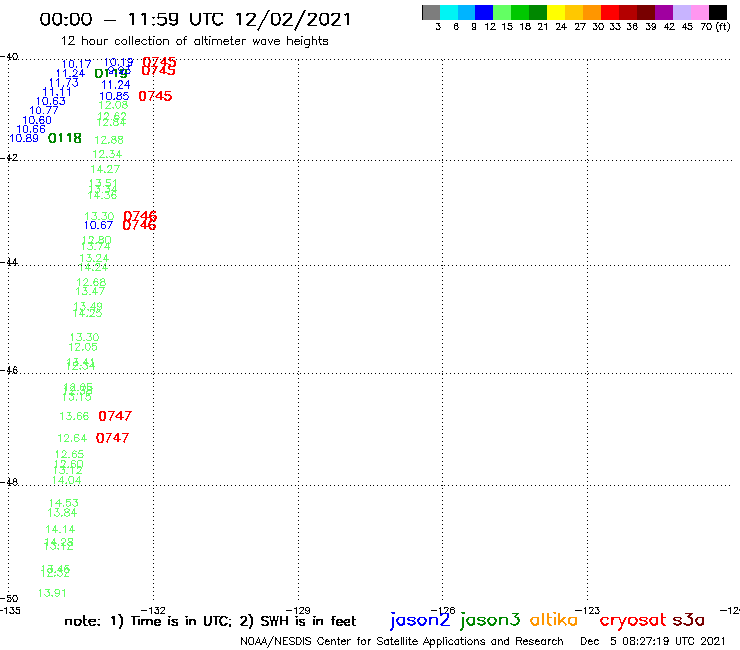Select the orange legend swatch
Viewport: 740px width, 650px height.
click(x=592, y=12)
